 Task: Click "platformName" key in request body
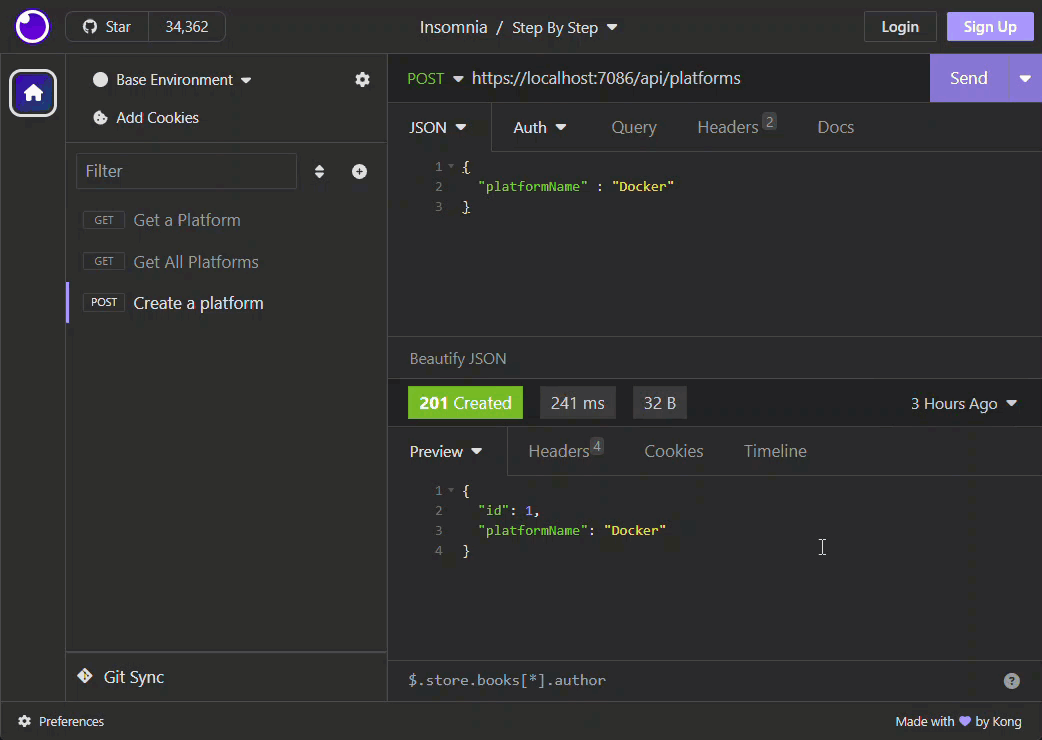tap(533, 187)
